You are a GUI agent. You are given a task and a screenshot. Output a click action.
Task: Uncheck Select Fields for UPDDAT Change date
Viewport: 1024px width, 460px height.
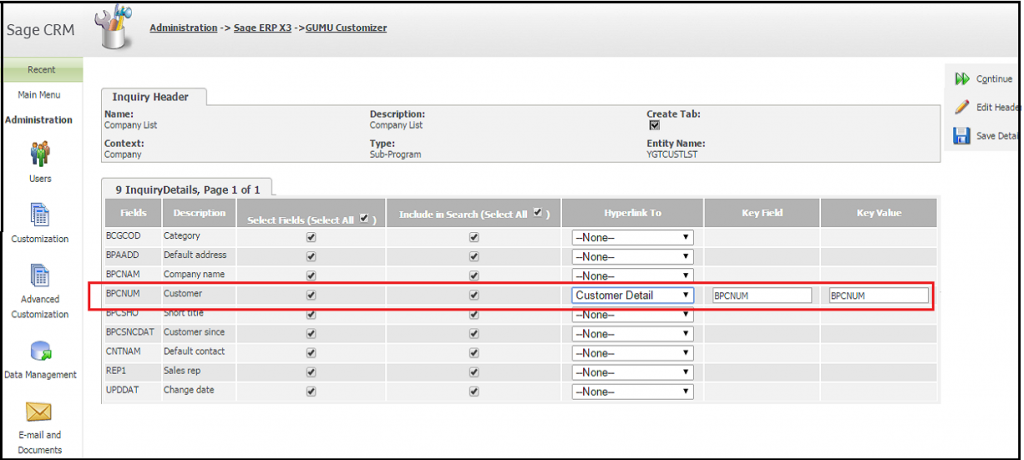311,391
